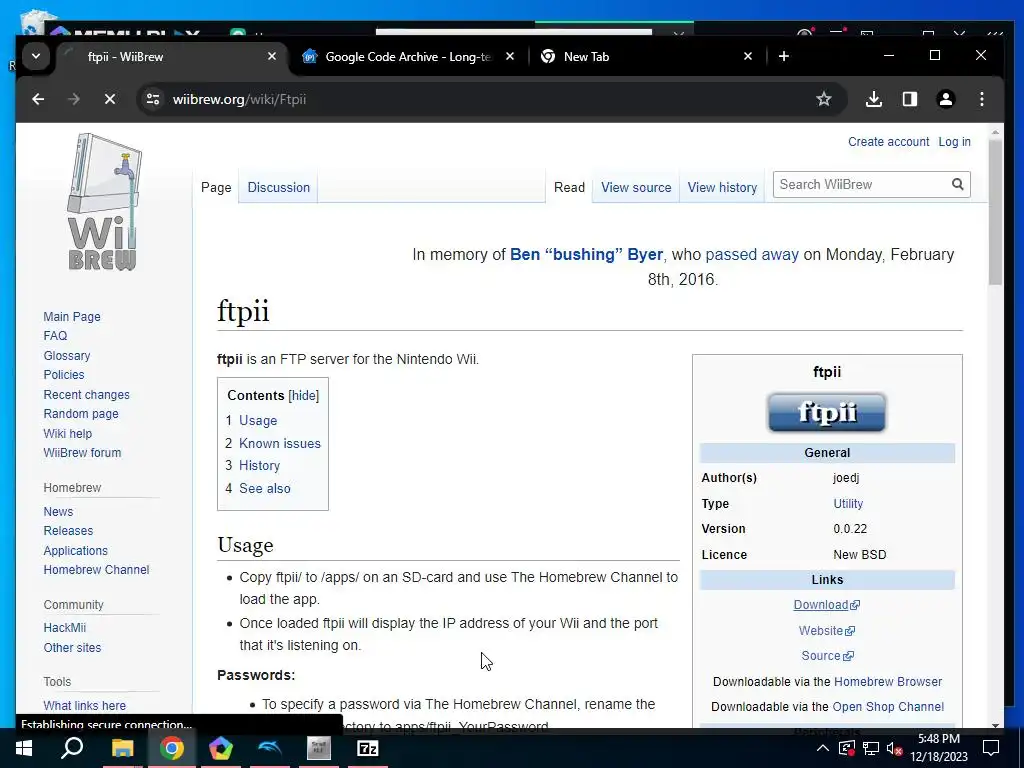
Task: Open WiiBrew forum sidebar link
Action: (82, 453)
